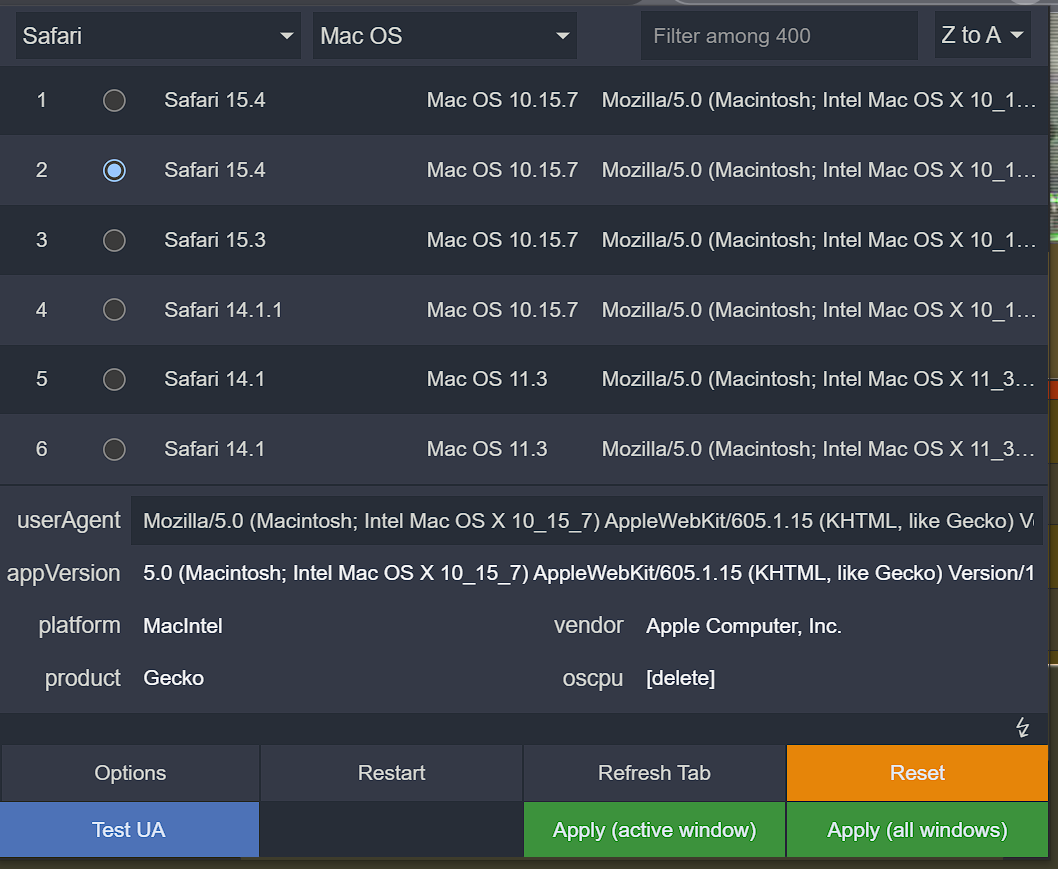This screenshot has width=1058, height=869.
Task: Select the first Safari 15.4 radio button
Action: click(x=115, y=100)
